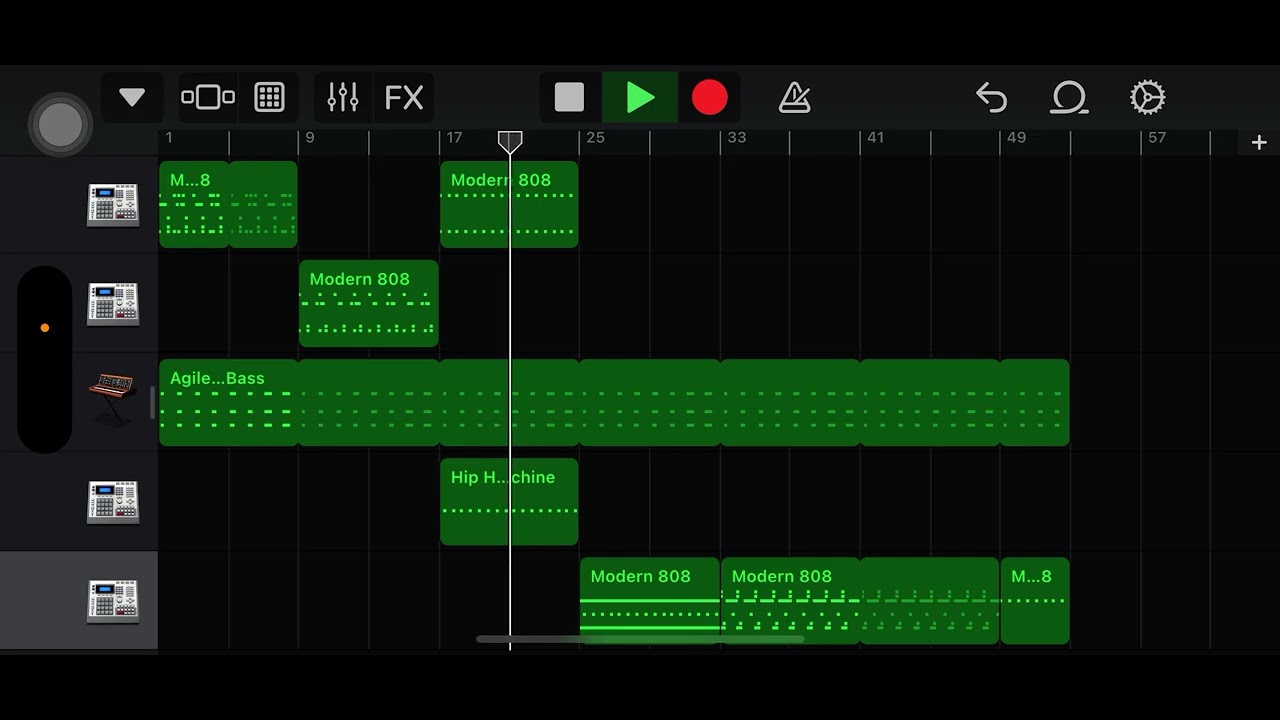Select Modern 808 region at bar 25

point(650,600)
